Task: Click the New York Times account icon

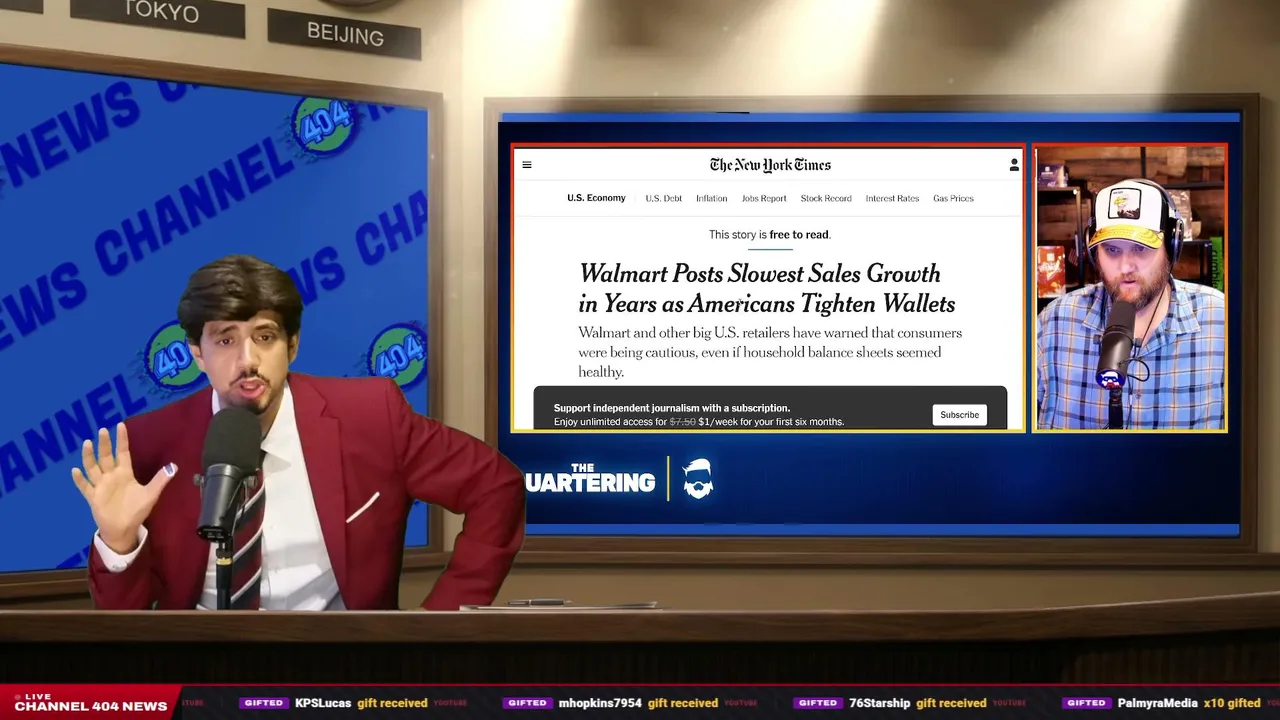Action: coord(1014,165)
